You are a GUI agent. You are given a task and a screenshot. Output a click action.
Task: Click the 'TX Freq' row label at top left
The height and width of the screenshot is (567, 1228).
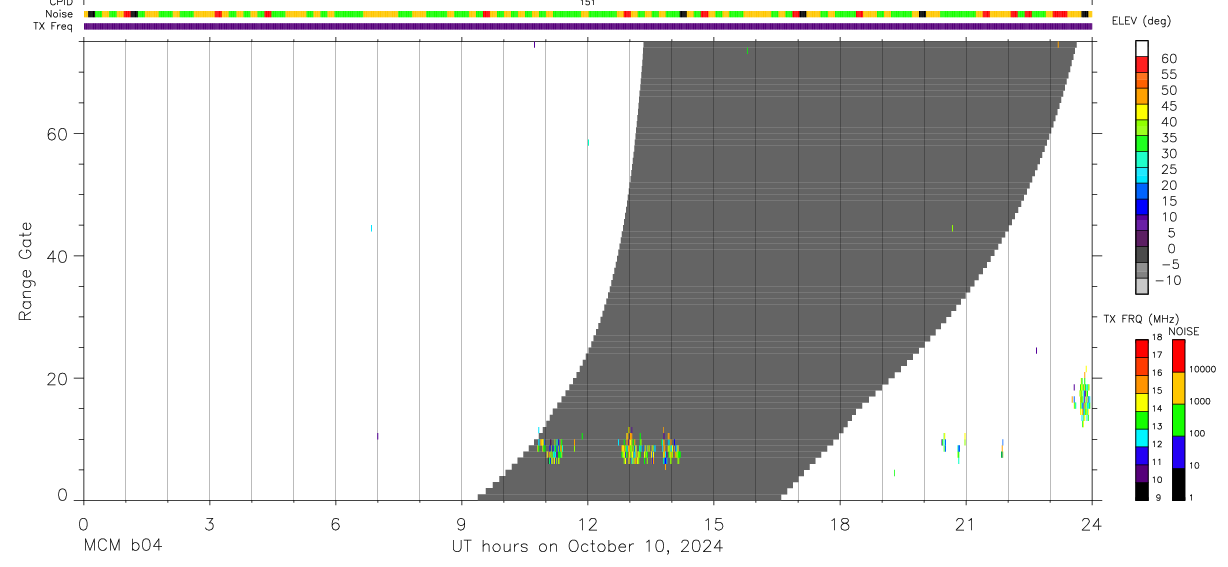pos(54,26)
